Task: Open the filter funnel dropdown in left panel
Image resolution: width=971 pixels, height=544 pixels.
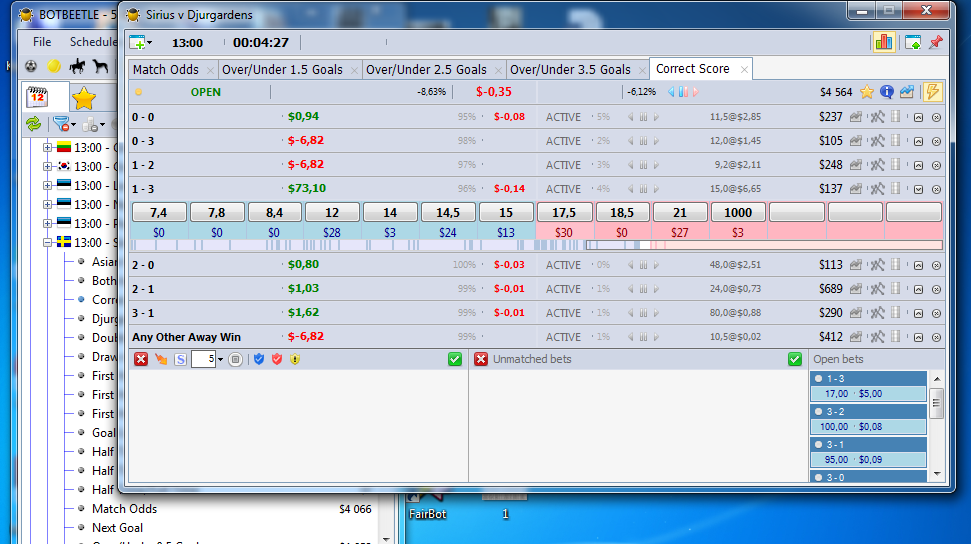Action: click(64, 124)
